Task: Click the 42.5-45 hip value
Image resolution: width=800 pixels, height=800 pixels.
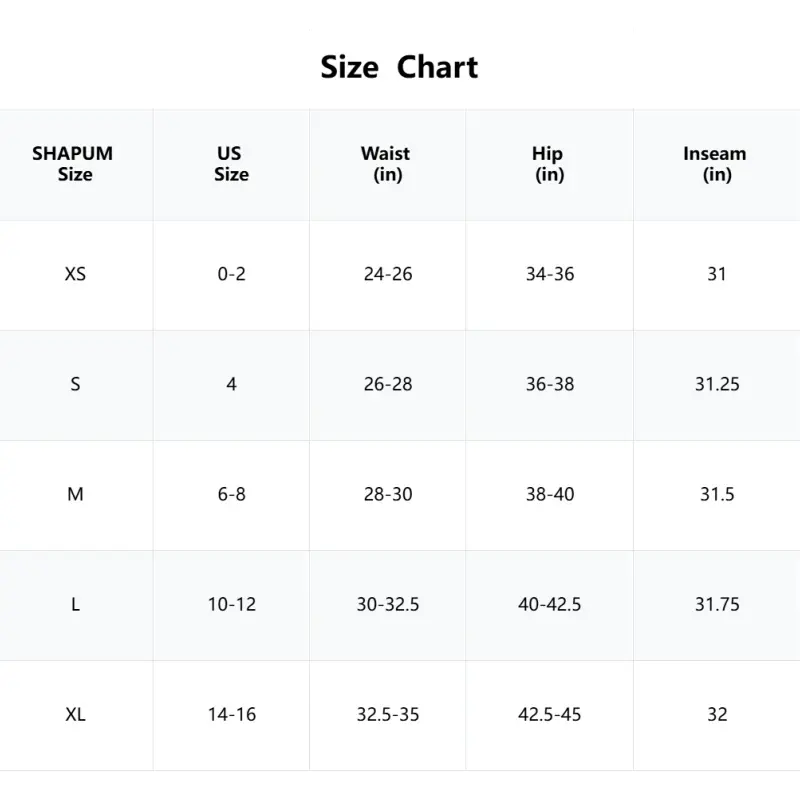Action: 550,714
